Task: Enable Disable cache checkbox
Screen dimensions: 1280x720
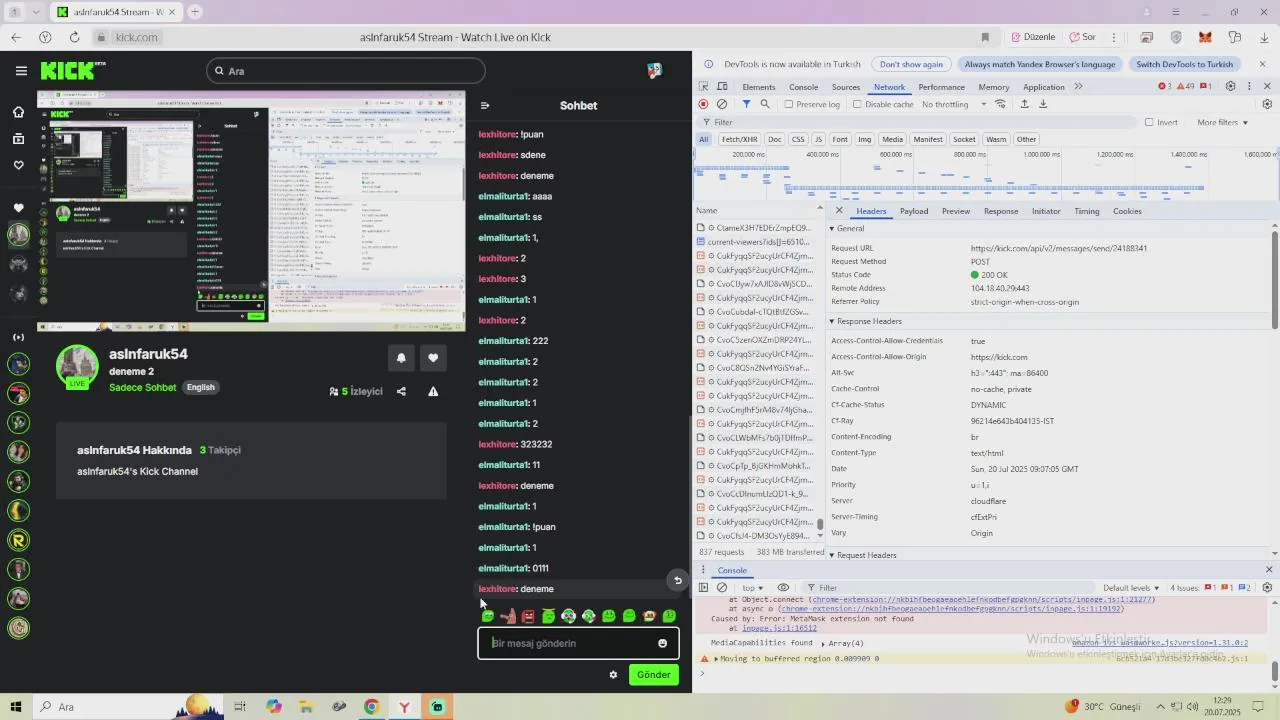Action: pyautogui.click(x=857, y=104)
